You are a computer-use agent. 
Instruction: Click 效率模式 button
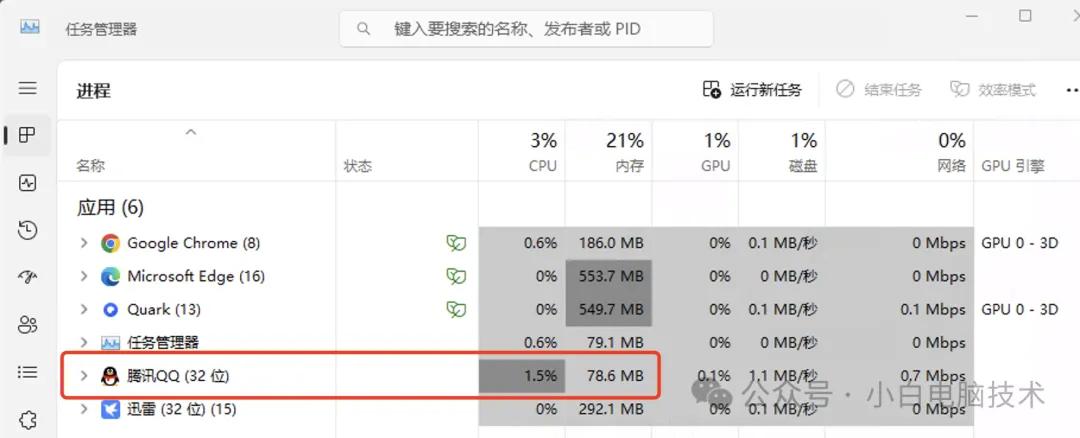point(993,90)
